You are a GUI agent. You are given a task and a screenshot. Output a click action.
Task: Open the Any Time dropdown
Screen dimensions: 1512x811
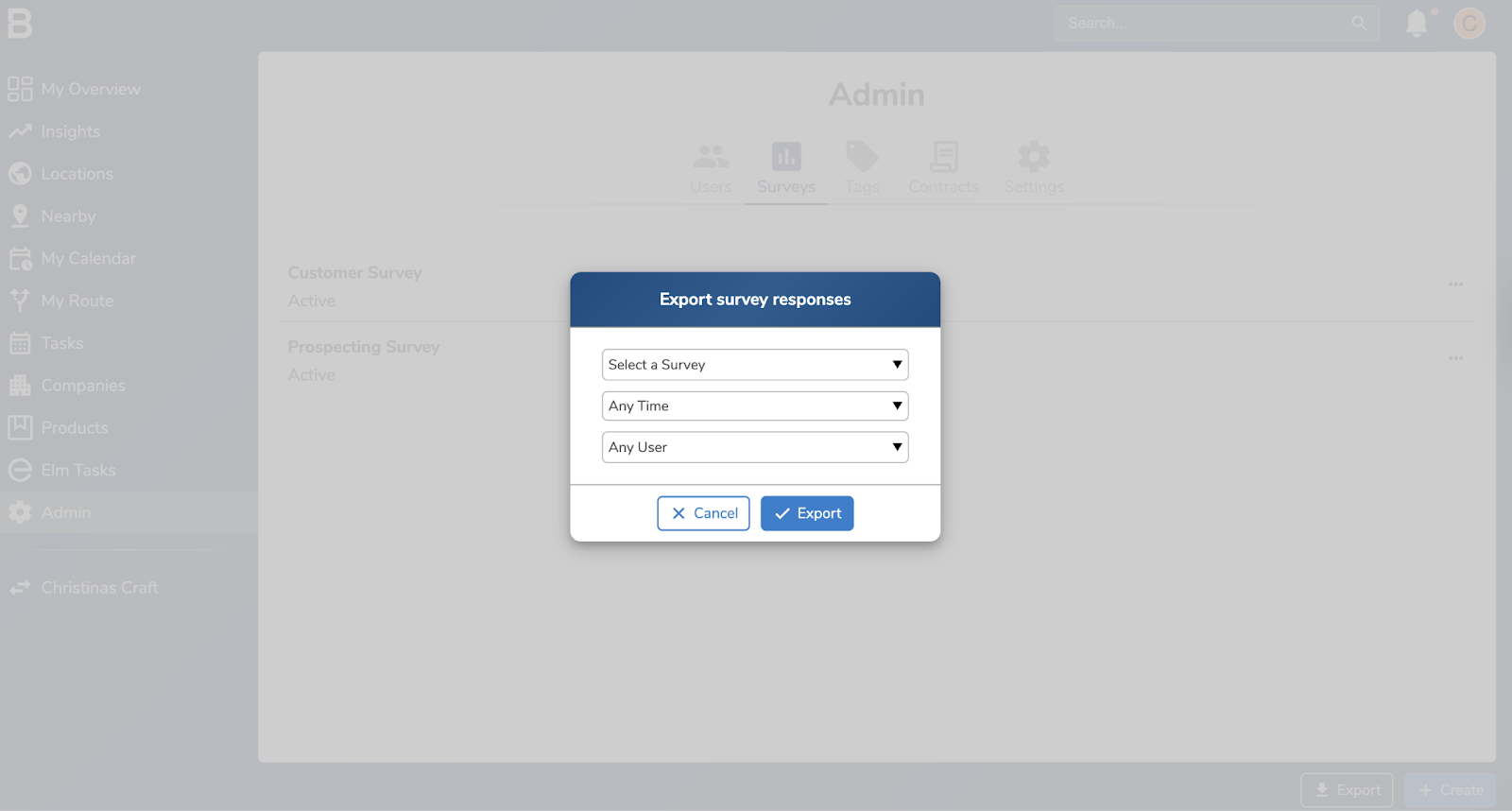(x=754, y=406)
